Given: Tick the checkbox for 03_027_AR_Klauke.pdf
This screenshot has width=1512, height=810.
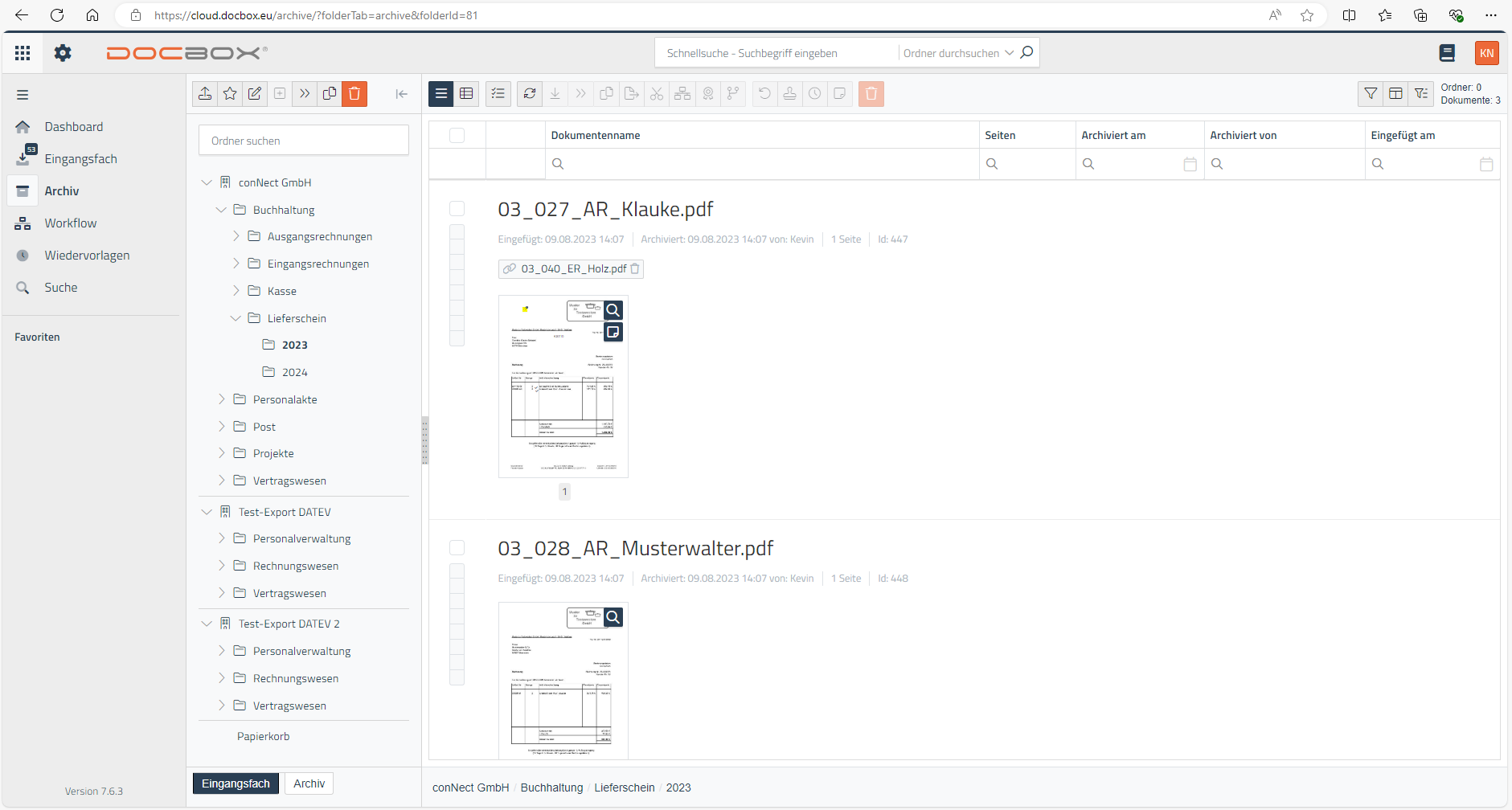Looking at the screenshot, I should (x=457, y=209).
